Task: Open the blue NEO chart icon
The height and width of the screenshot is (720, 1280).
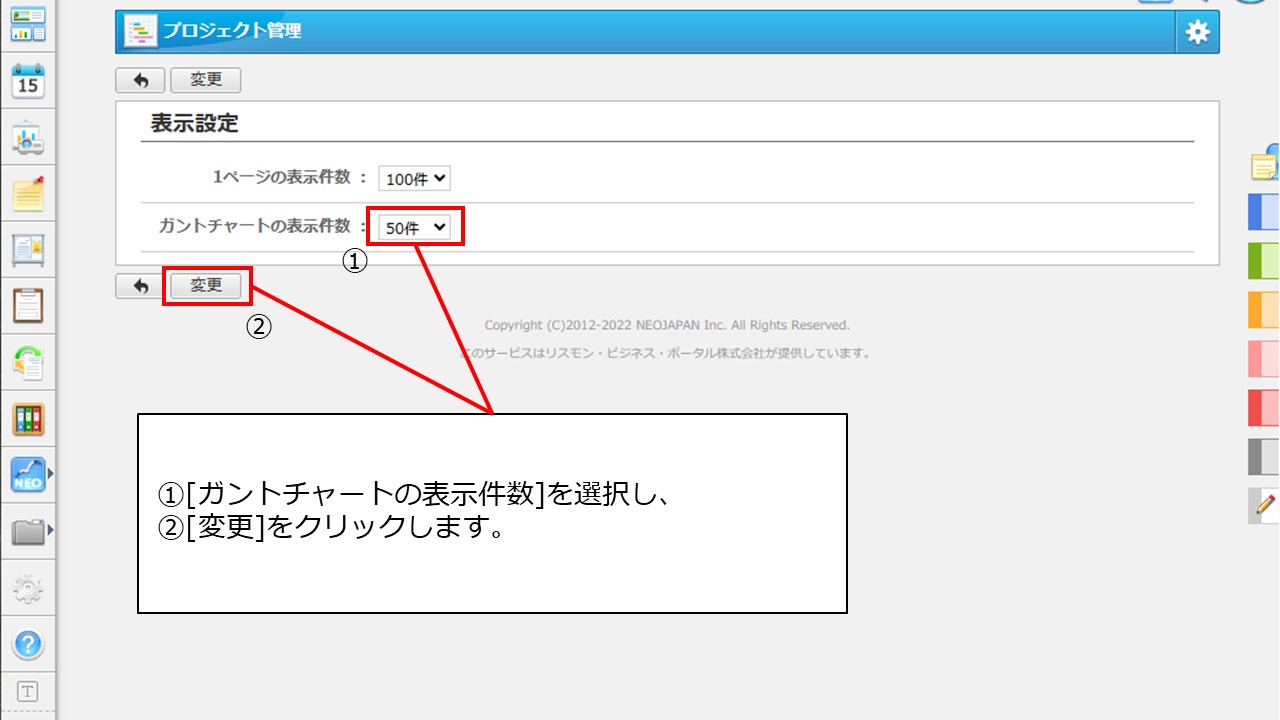Action: [28, 474]
